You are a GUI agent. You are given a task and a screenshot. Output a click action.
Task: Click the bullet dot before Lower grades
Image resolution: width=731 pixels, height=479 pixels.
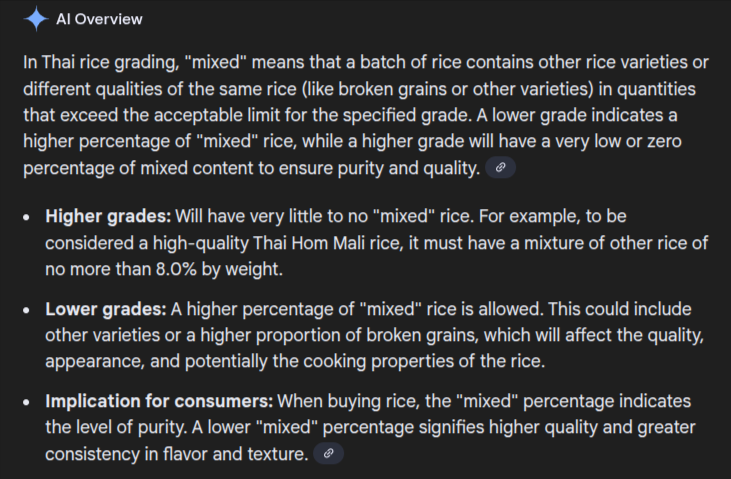coord(27,309)
